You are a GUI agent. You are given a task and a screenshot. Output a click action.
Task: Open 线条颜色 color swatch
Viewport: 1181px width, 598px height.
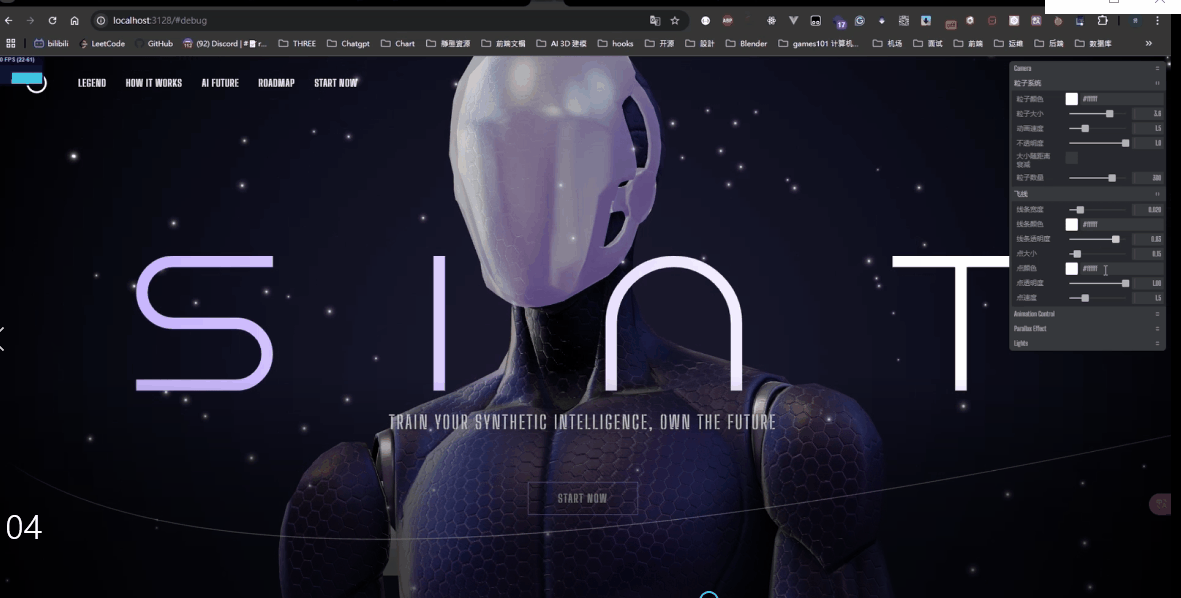coord(1072,224)
